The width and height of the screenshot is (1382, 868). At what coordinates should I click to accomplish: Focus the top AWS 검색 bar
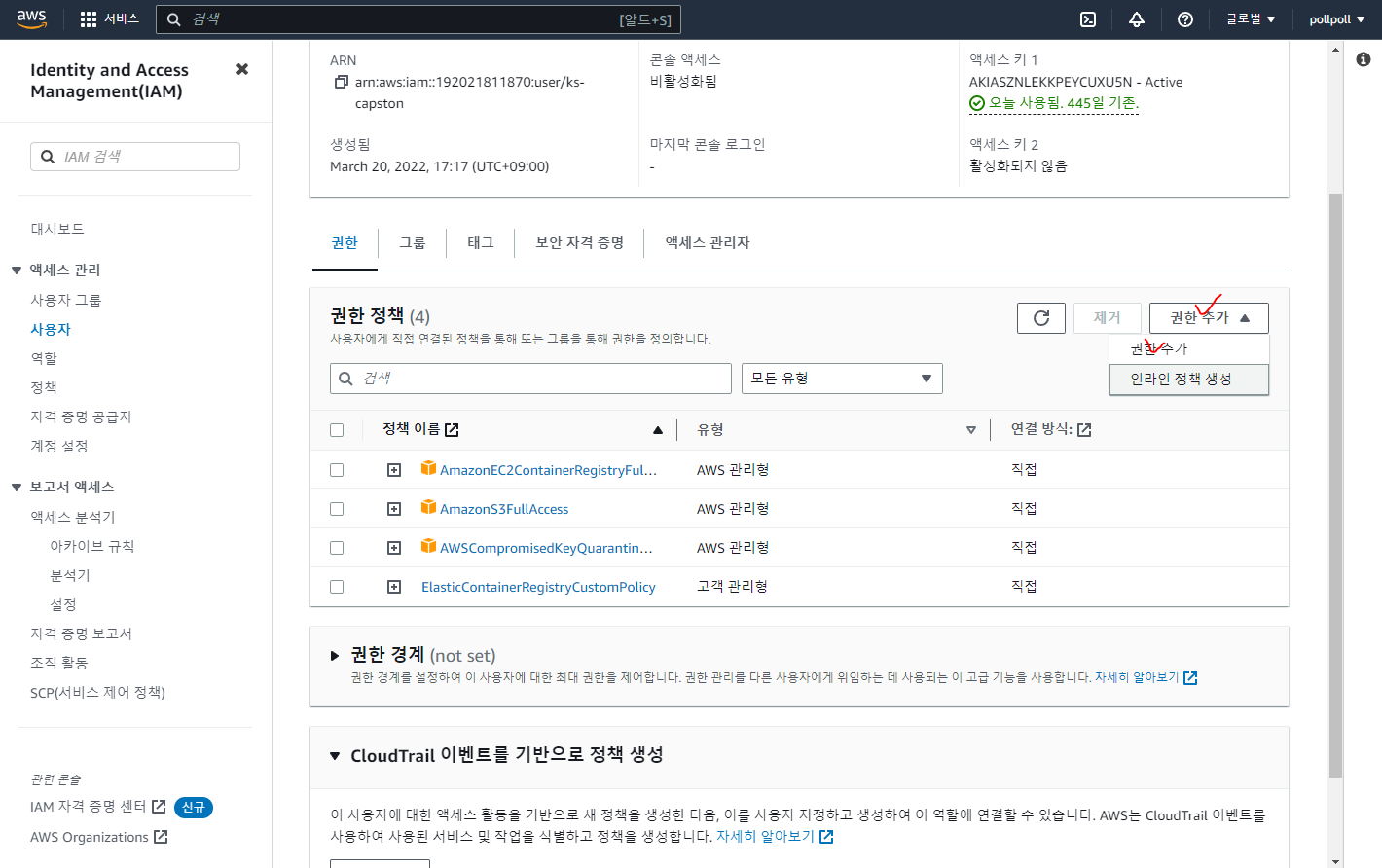click(x=418, y=19)
